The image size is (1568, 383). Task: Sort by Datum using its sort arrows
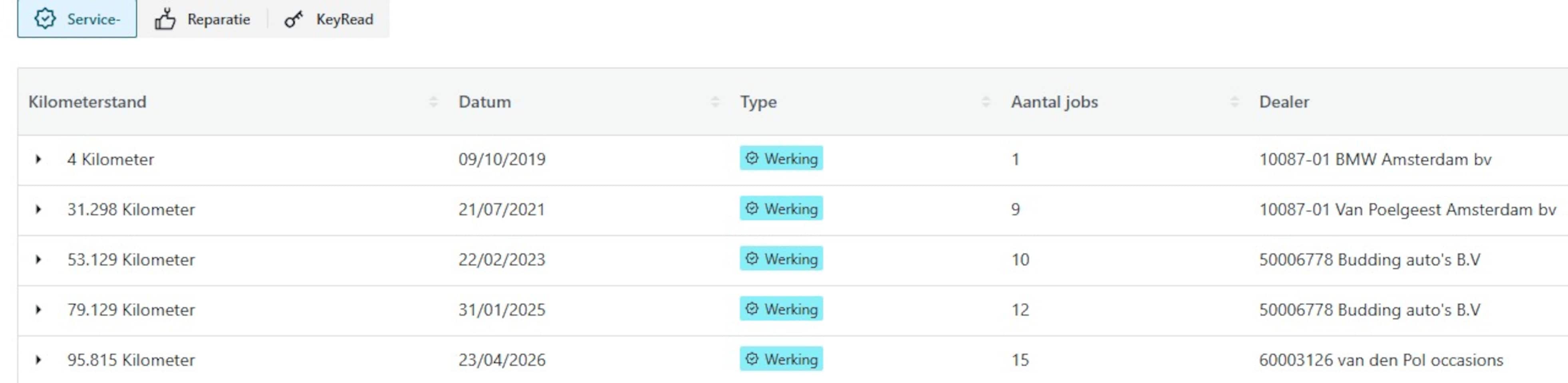coord(715,102)
